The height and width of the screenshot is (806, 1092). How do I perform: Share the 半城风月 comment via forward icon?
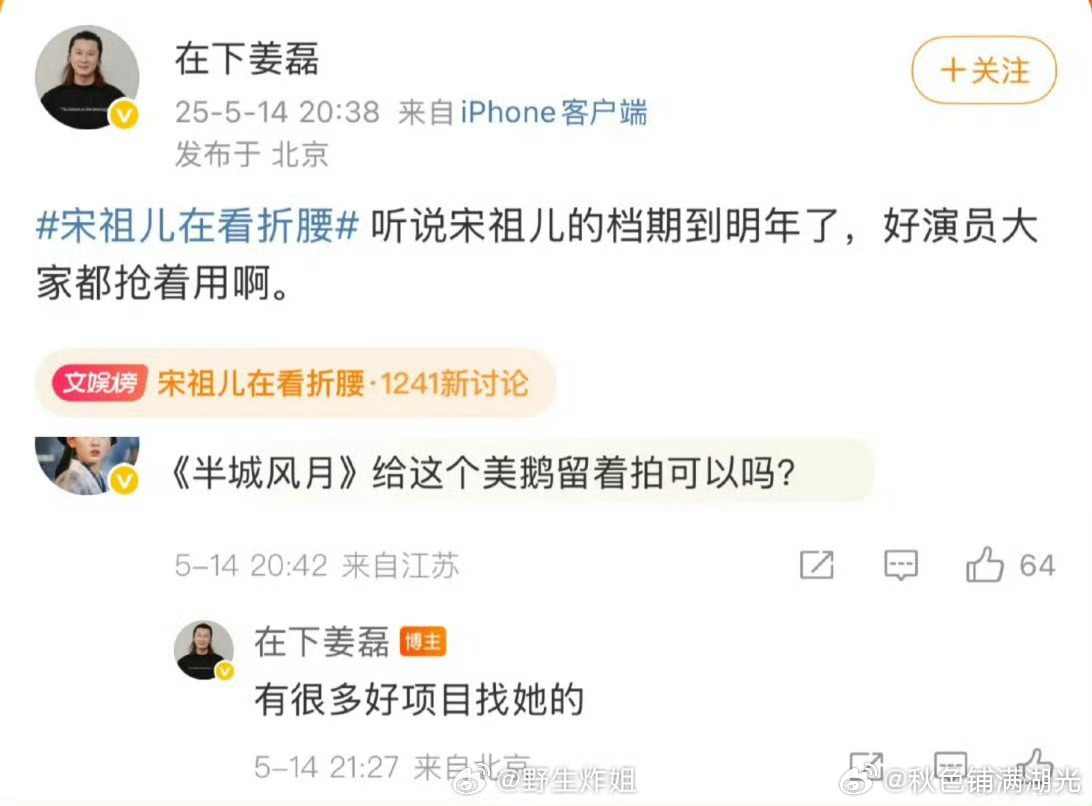816,564
